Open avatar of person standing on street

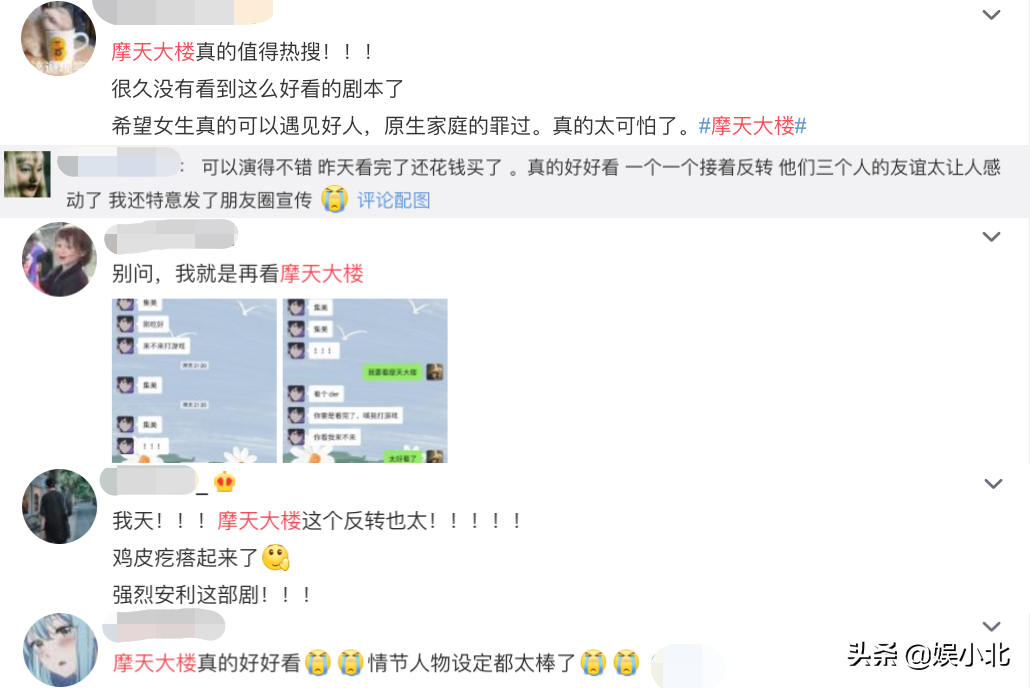pyautogui.click(x=59, y=506)
